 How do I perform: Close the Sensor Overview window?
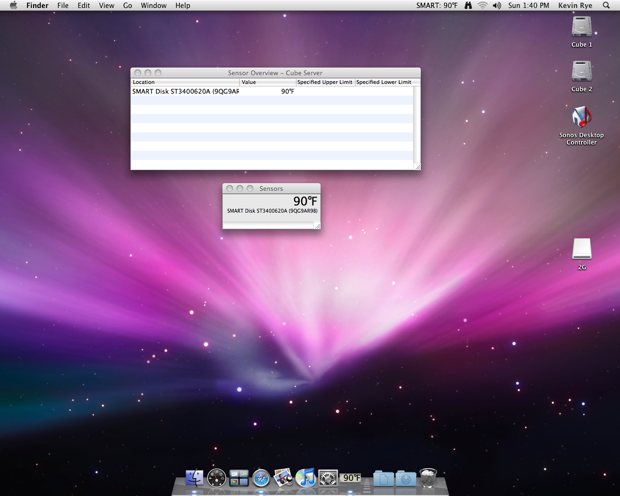[x=138, y=73]
